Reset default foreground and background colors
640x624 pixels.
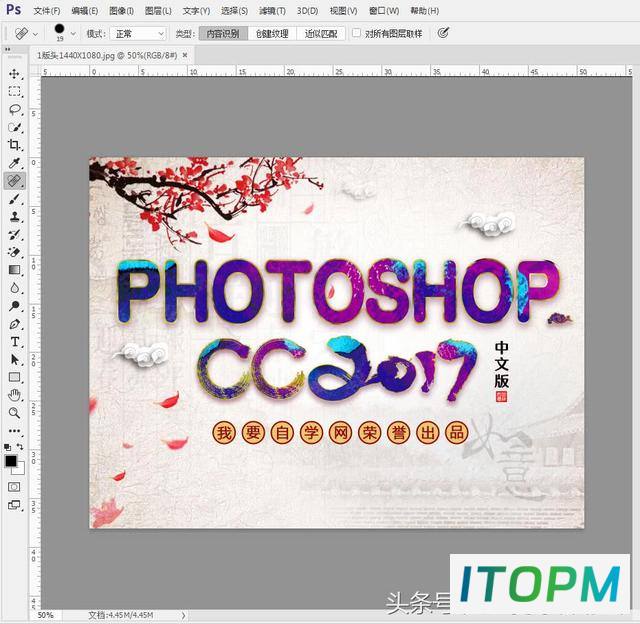pos(7,447)
